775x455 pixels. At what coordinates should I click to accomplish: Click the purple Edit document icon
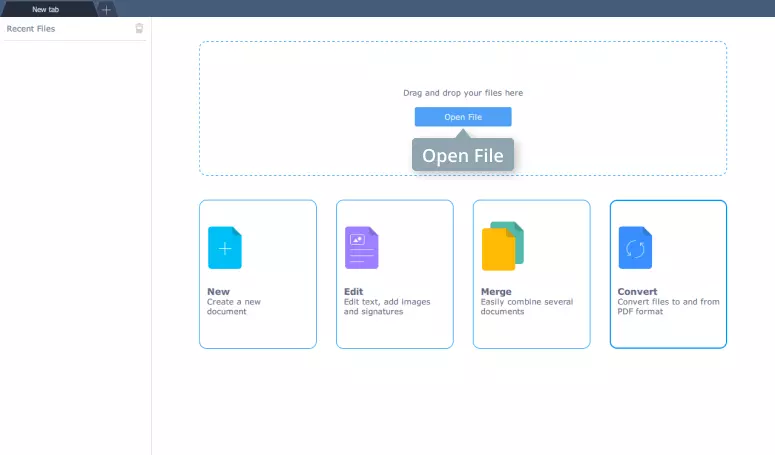(361, 248)
